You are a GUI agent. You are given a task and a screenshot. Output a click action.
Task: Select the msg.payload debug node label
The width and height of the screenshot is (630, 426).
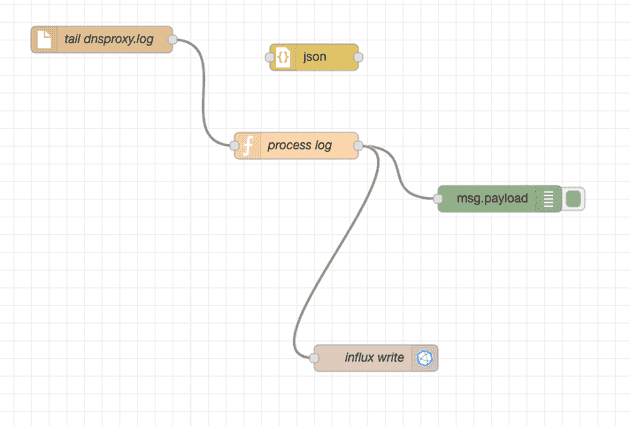[492, 198]
